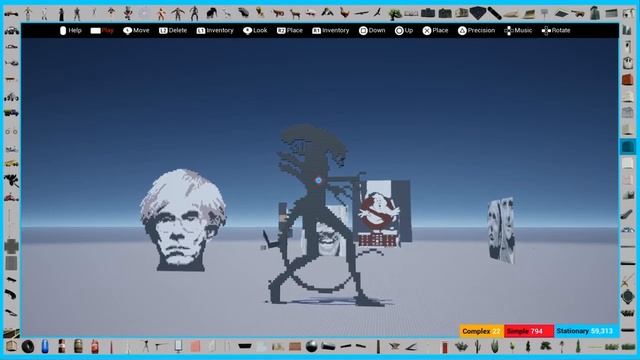Image resolution: width=640 pixels, height=360 pixels.
Task: Select the yellow vehicle in the left column
Action: click(11, 163)
